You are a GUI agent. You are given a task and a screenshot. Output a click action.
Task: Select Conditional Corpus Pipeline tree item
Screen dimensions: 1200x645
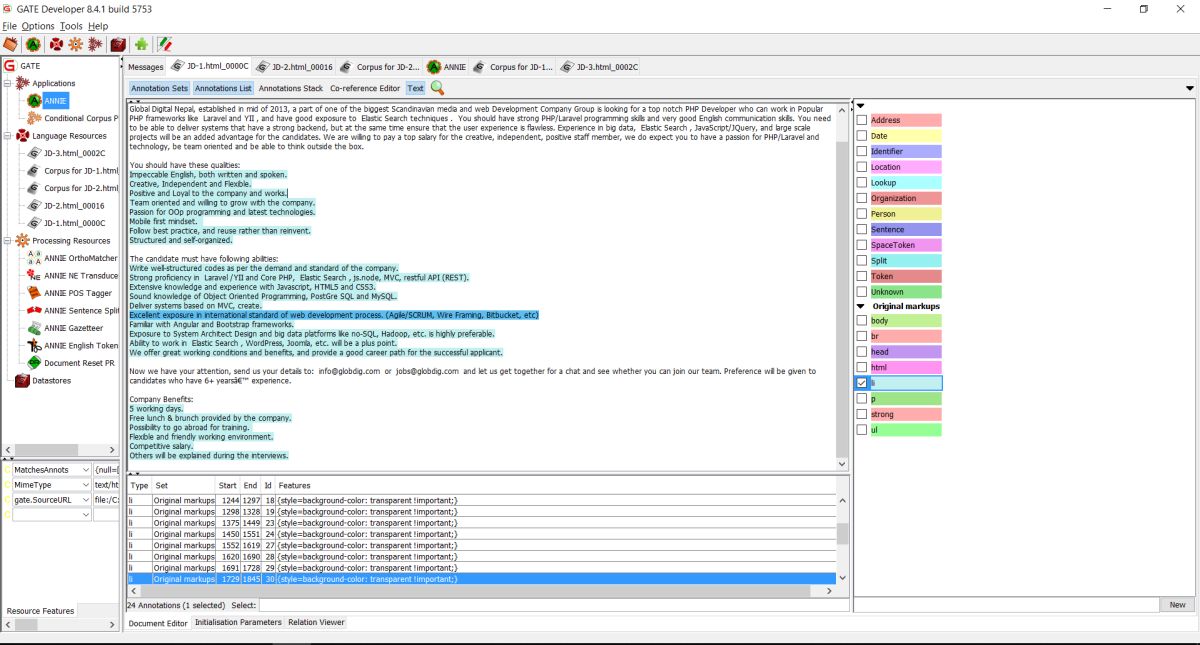(72, 118)
